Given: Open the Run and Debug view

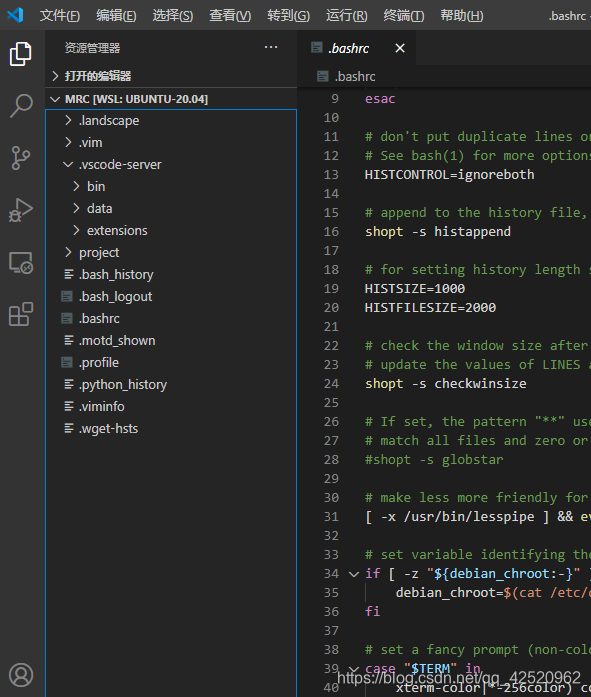Looking at the screenshot, I should (x=21, y=210).
